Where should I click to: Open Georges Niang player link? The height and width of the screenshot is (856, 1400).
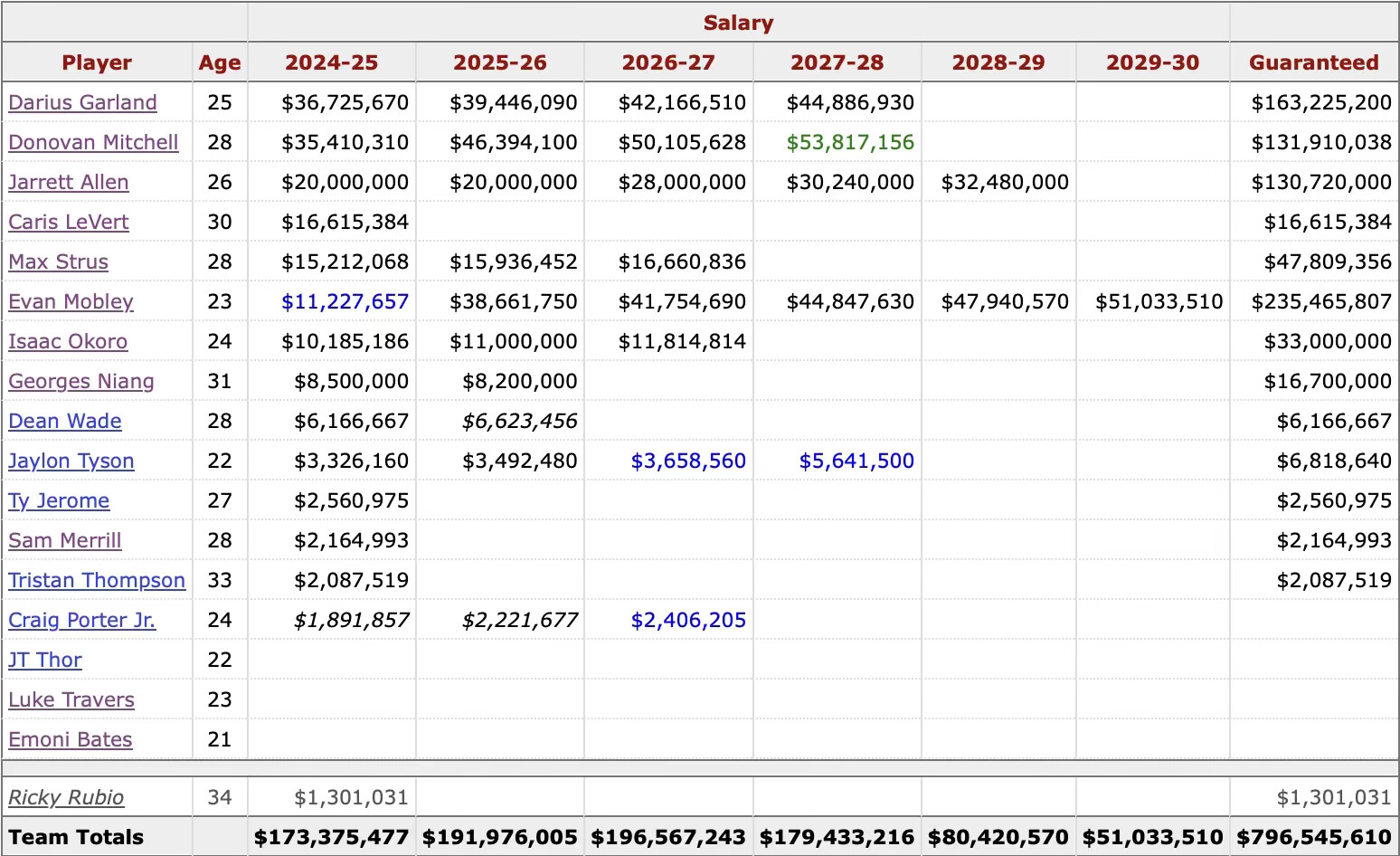coord(81,381)
